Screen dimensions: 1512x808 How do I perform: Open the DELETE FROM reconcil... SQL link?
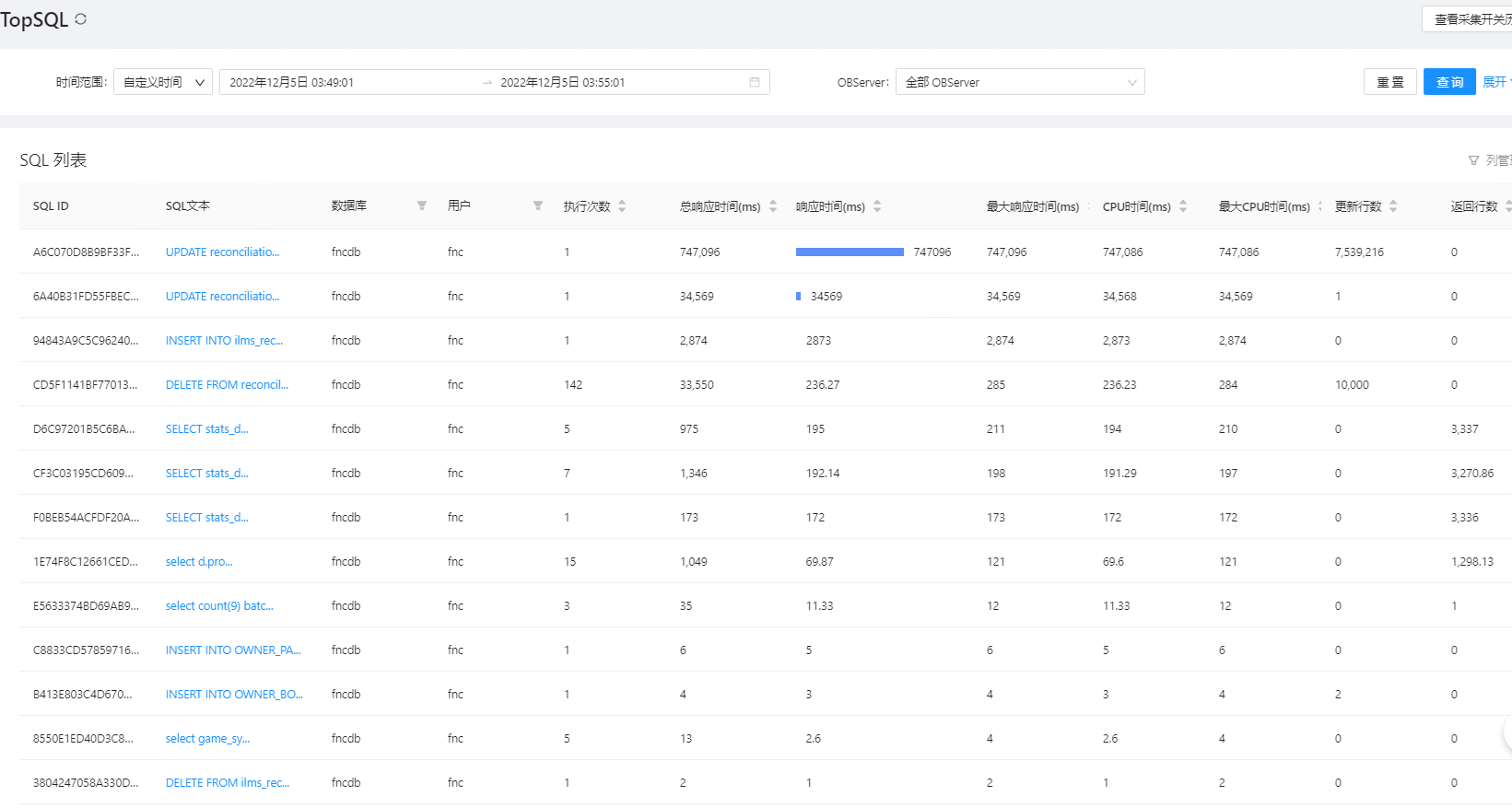pos(227,385)
